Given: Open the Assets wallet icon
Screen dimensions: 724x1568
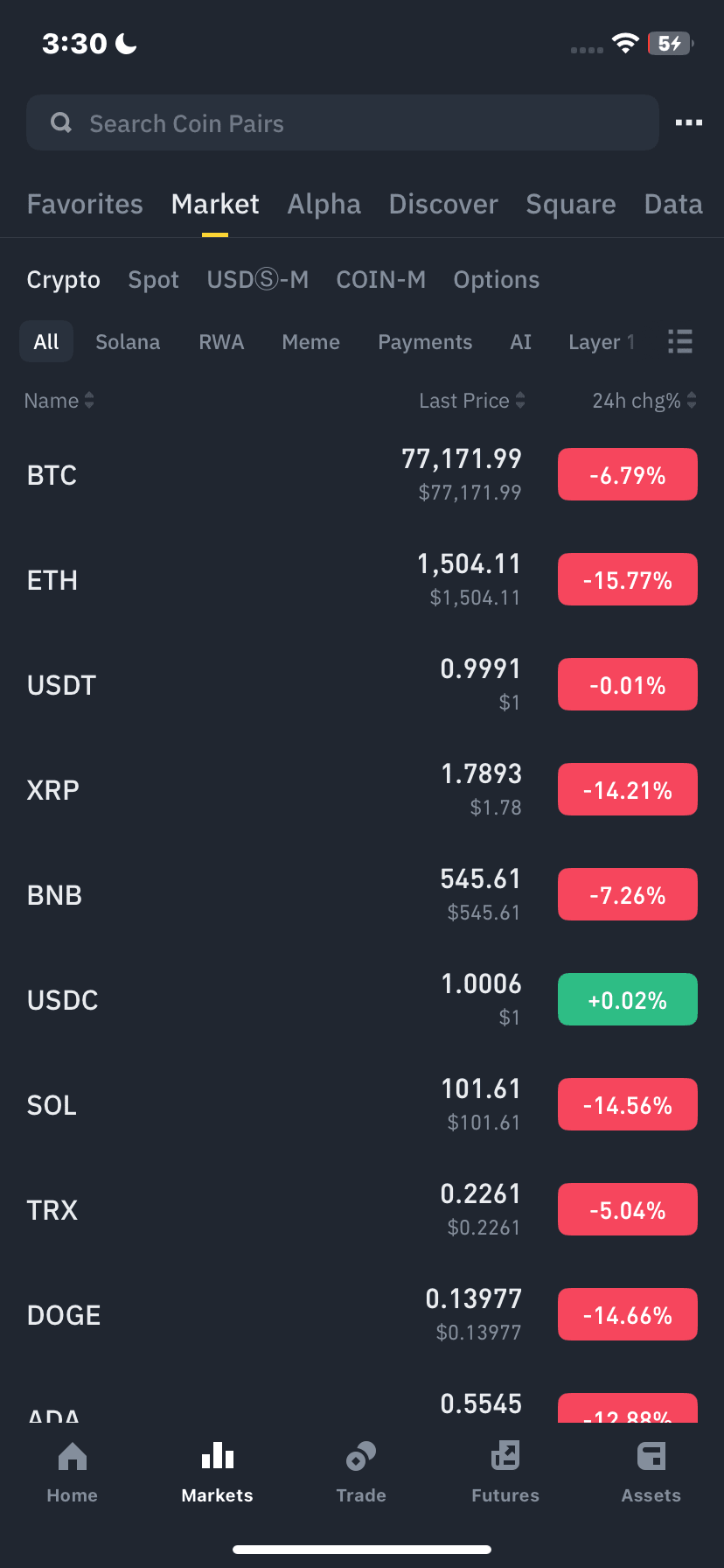Looking at the screenshot, I should pyautogui.click(x=651, y=1456).
